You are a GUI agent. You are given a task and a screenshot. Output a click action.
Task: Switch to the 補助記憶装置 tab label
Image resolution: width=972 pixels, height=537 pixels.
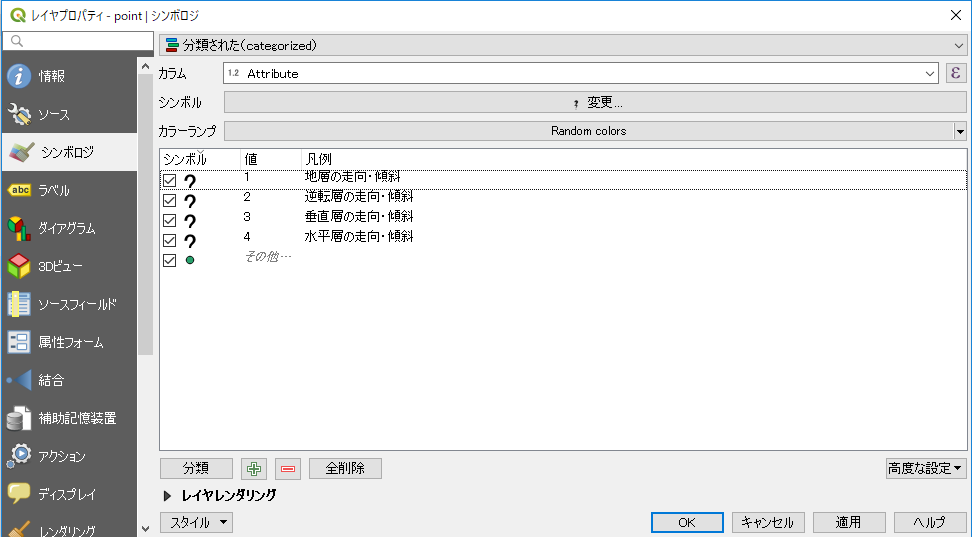pos(77,419)
